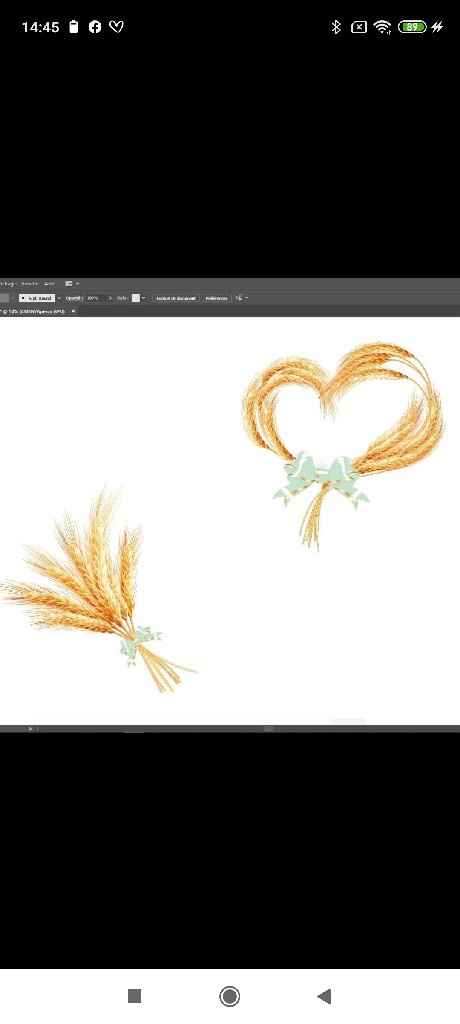Screen dimensions: 460x1024
Task: Tap the Android home circle button
Action: click(x=229, y=996)
